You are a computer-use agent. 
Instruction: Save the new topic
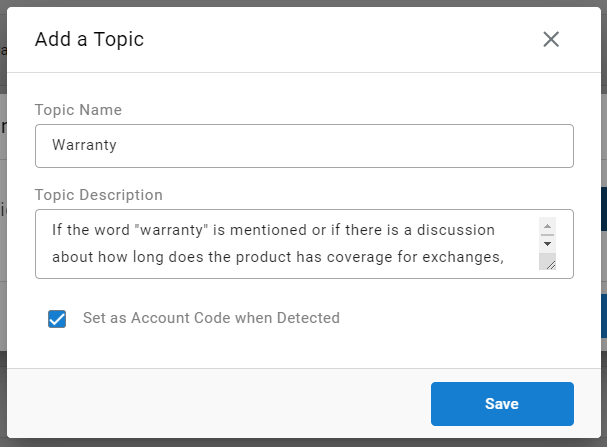click(502, 404)
